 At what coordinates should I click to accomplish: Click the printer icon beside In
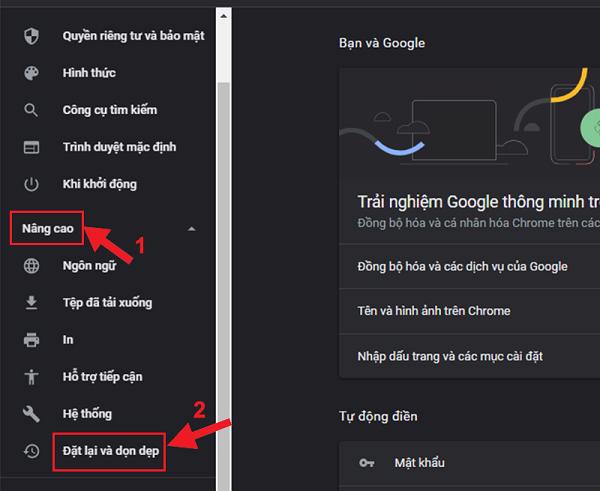(x=32, y=340)
